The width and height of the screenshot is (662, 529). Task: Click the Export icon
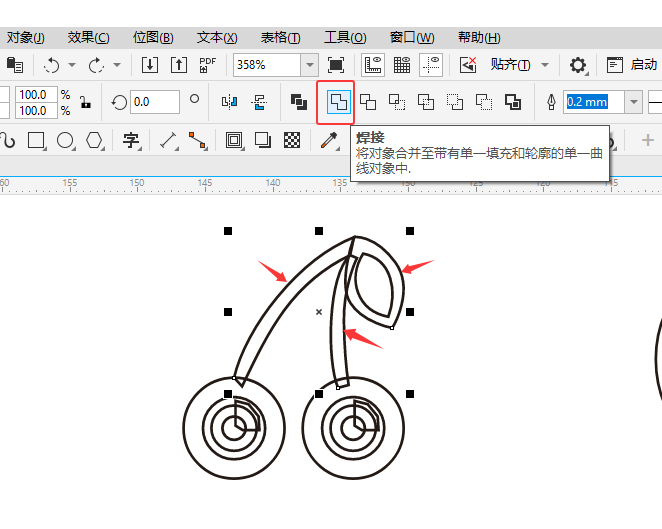tap(179, 65)
